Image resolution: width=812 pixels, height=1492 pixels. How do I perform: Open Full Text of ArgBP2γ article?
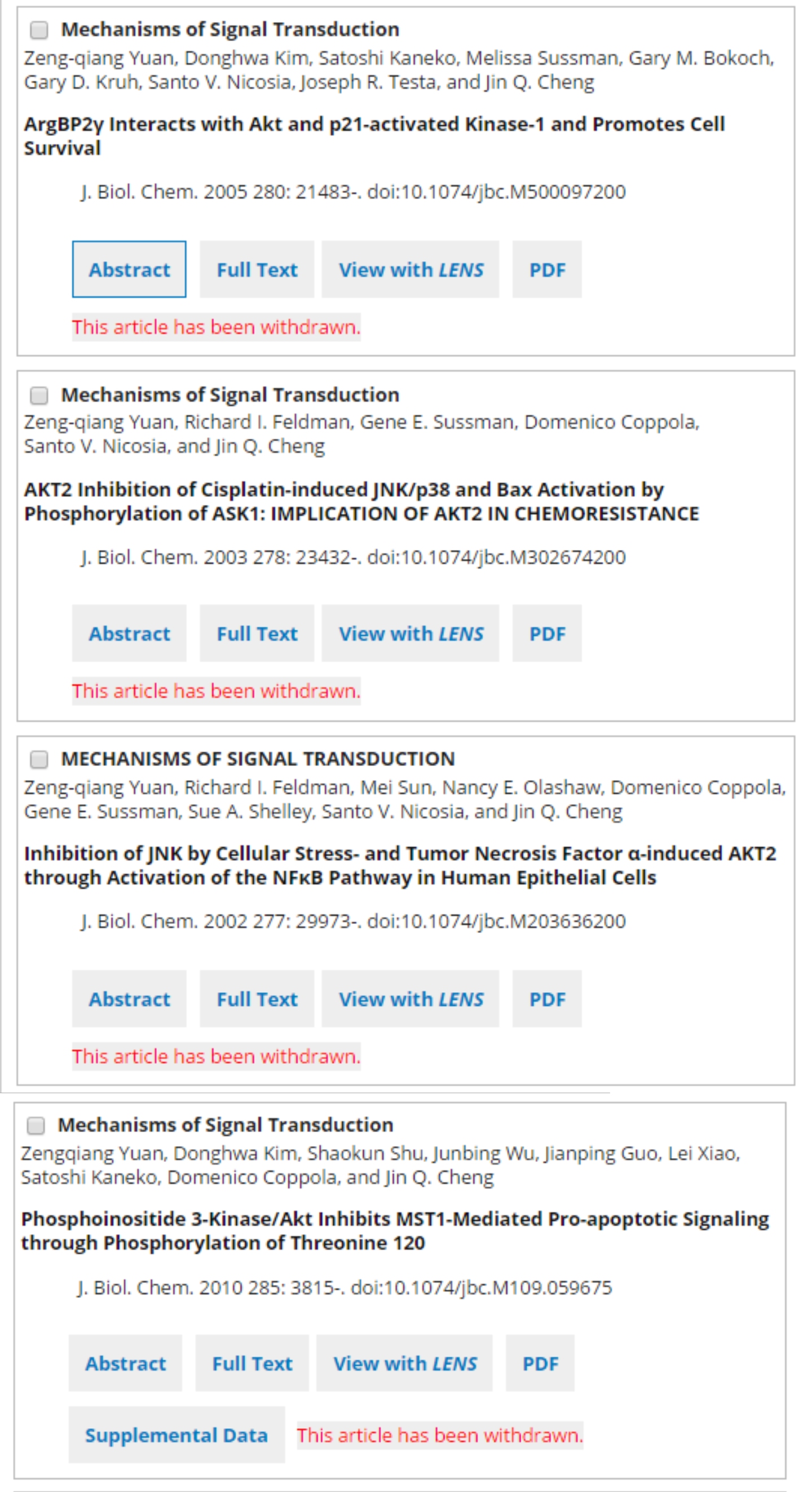(257, 269)
